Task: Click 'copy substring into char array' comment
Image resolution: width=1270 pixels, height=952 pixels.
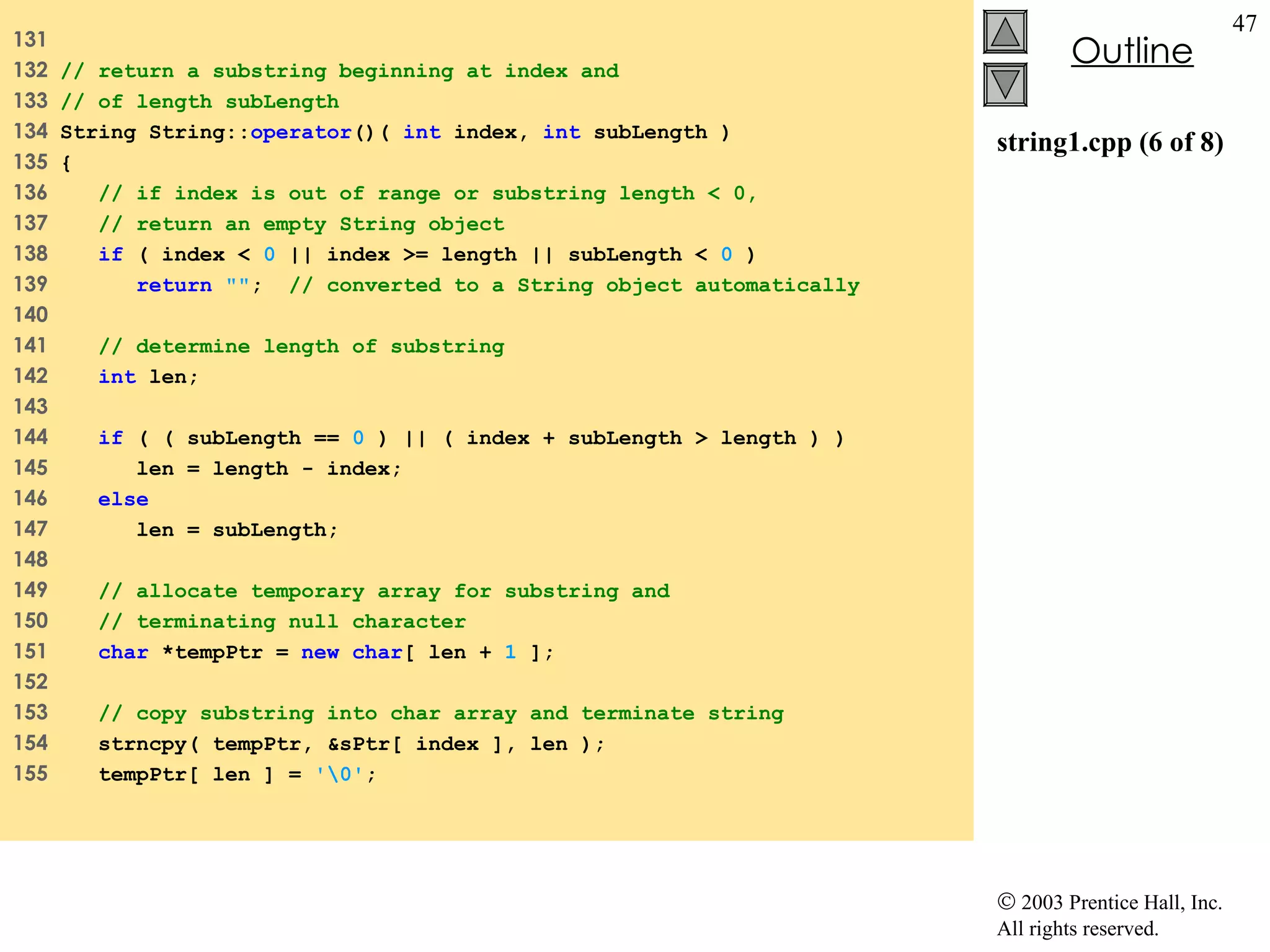Action: pos(441,713)
